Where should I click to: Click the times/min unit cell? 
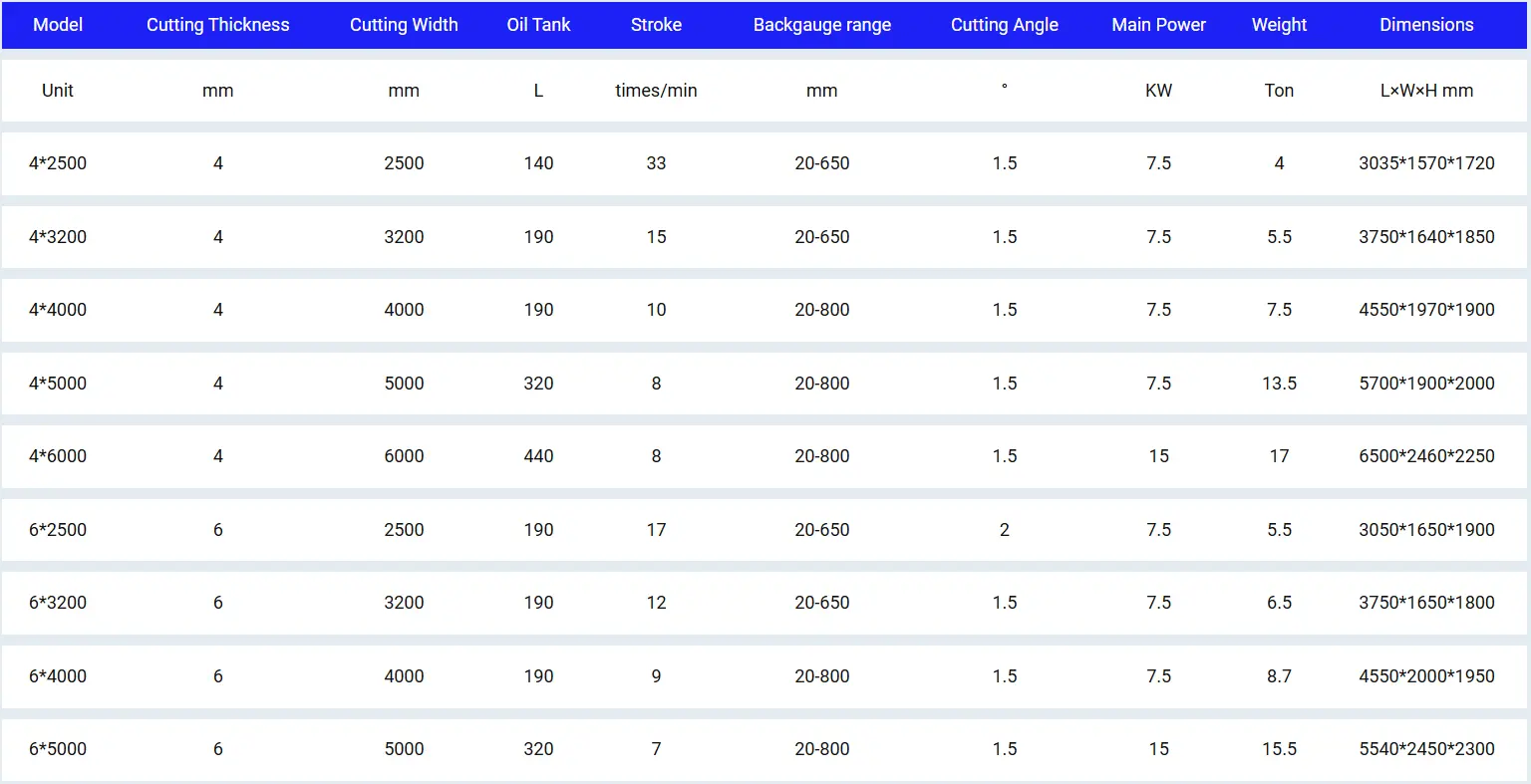click(x=656, y=91)
